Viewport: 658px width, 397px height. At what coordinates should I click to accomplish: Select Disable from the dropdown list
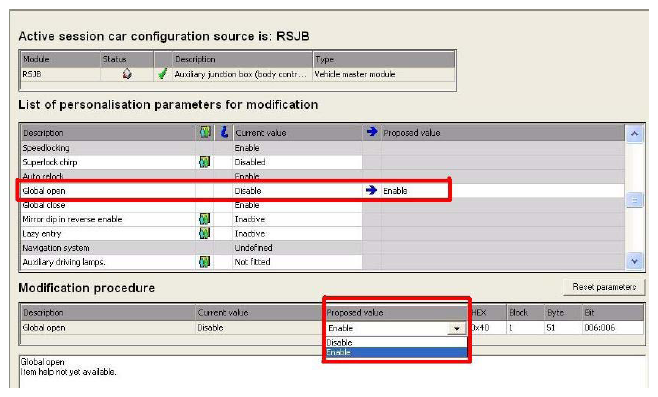point(396,342)
